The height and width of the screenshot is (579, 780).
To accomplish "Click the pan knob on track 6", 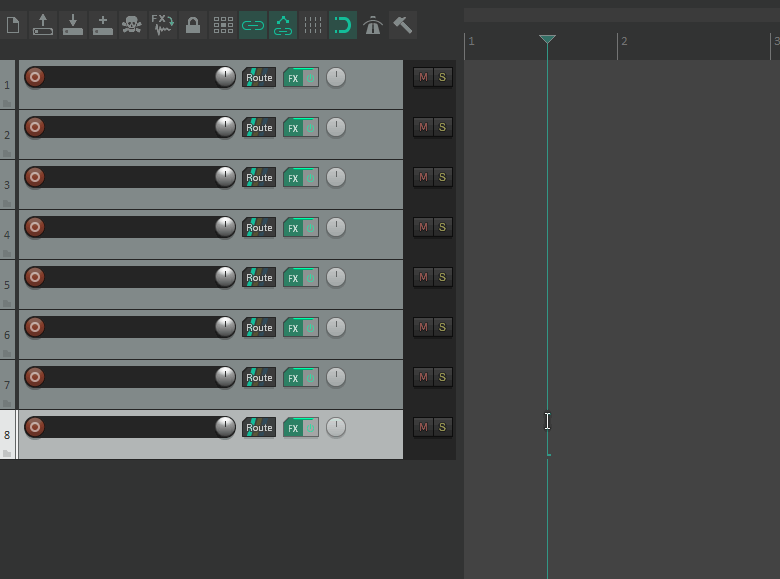I will (336, 327).
